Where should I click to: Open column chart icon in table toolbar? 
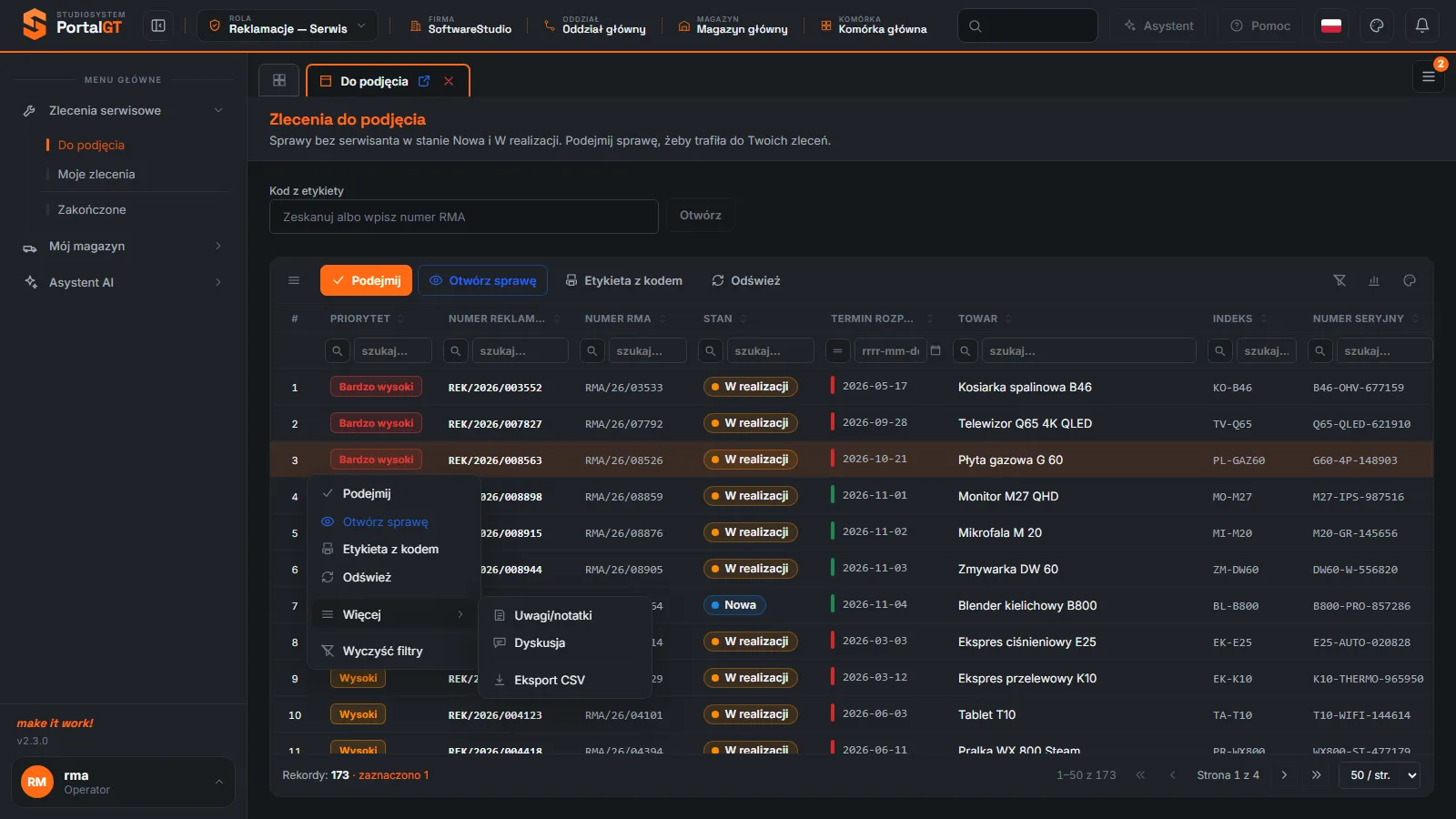pyautogui.click(x=1374, y=280)
